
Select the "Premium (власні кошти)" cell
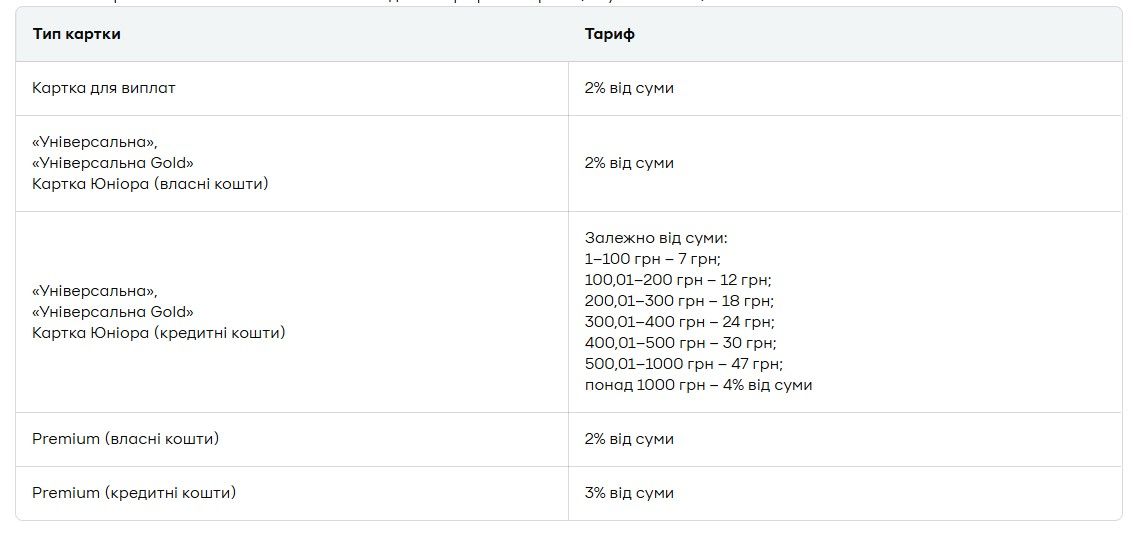point(125,439)
